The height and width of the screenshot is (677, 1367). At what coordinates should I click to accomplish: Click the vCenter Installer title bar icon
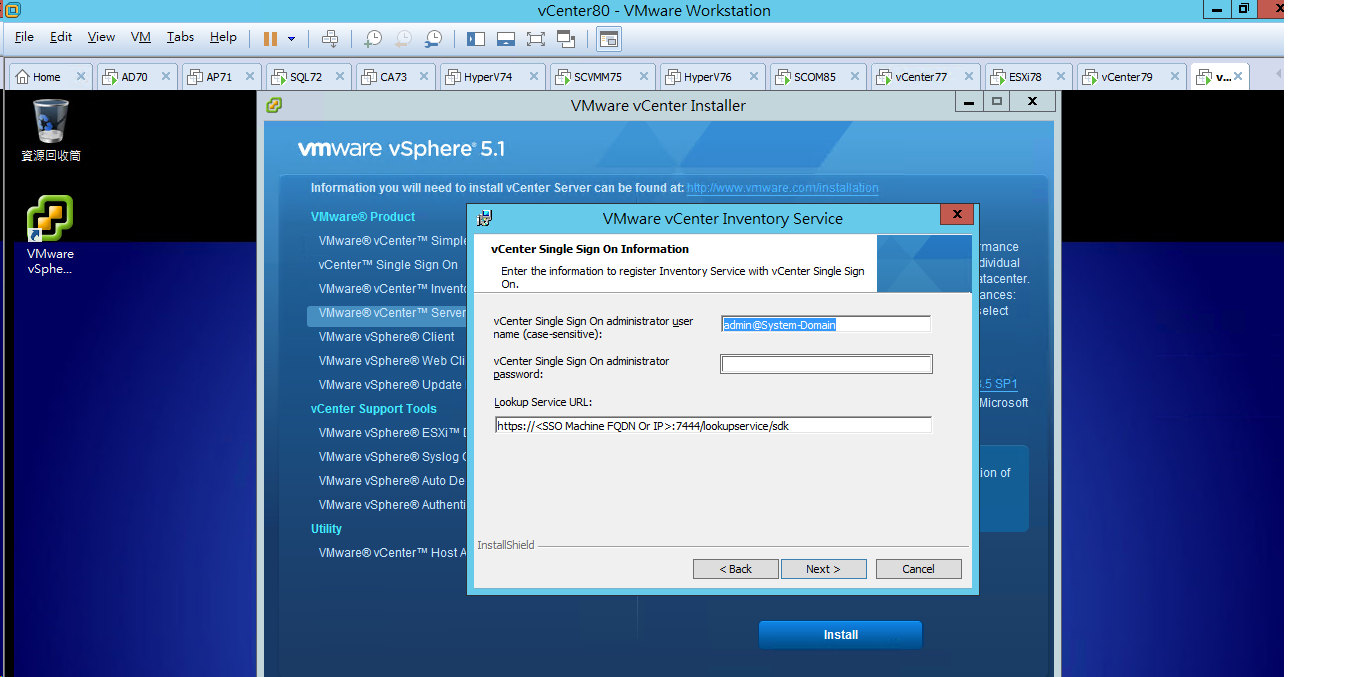click(x=274, y=105)
